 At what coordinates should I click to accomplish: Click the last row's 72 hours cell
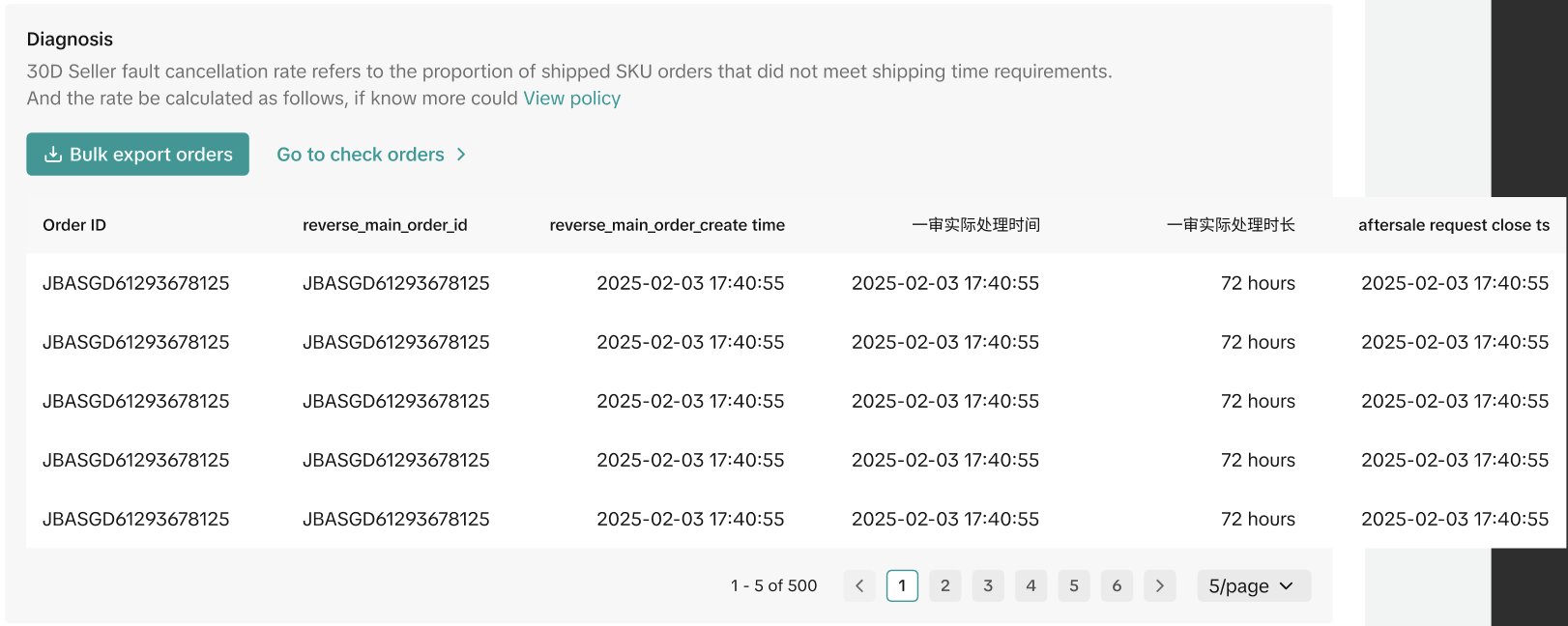tap(1257, 519)
